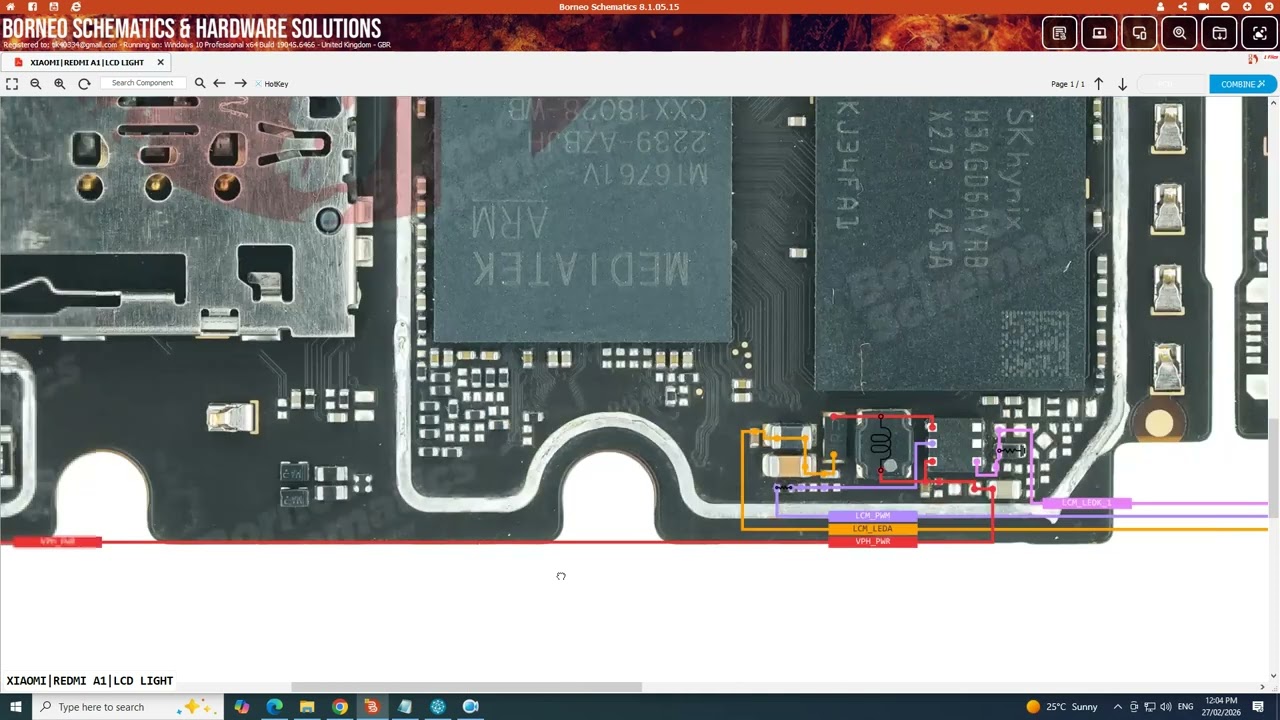Open the Windows Start menu
This screenshot has height=720, width=1280.
pyautogui.click(x=15, y=707)
